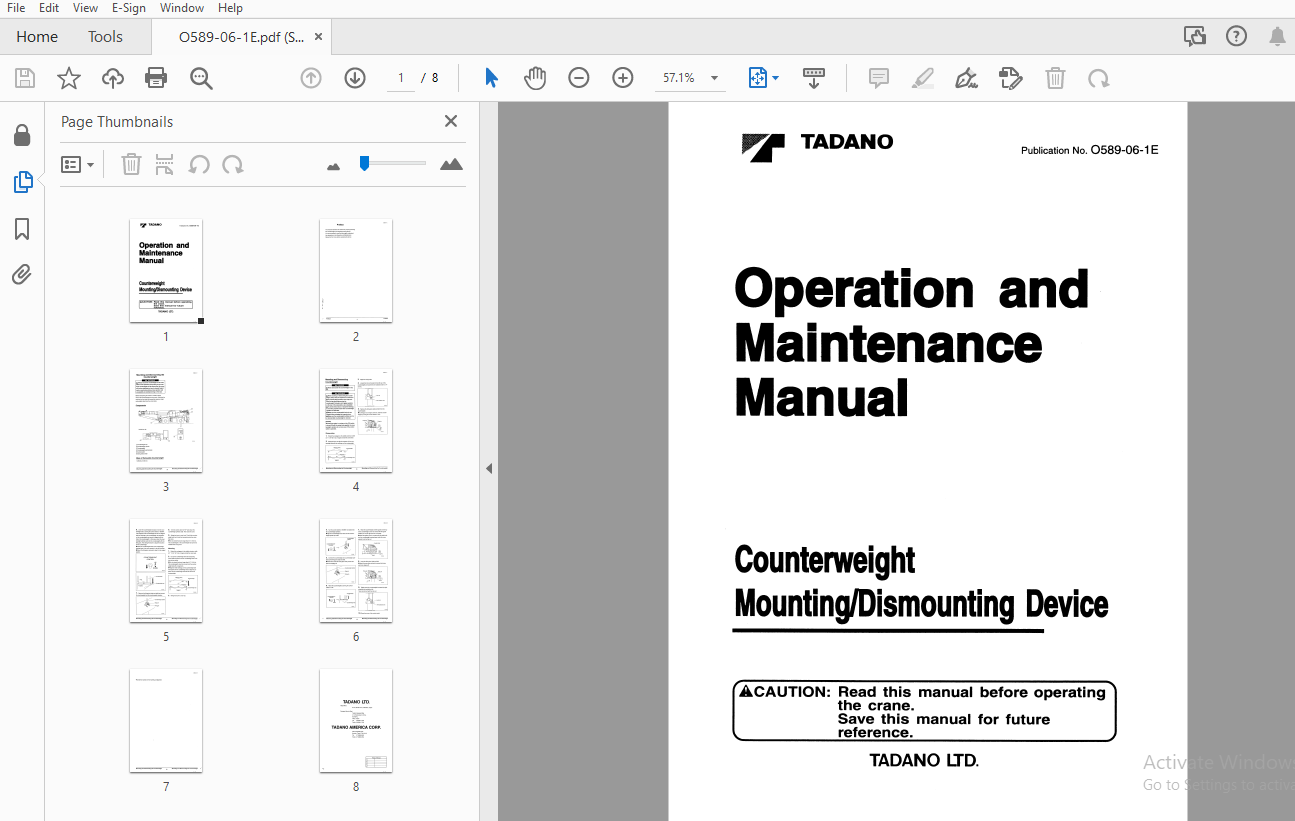Expand the fit page options arrow

pos(776,78)
